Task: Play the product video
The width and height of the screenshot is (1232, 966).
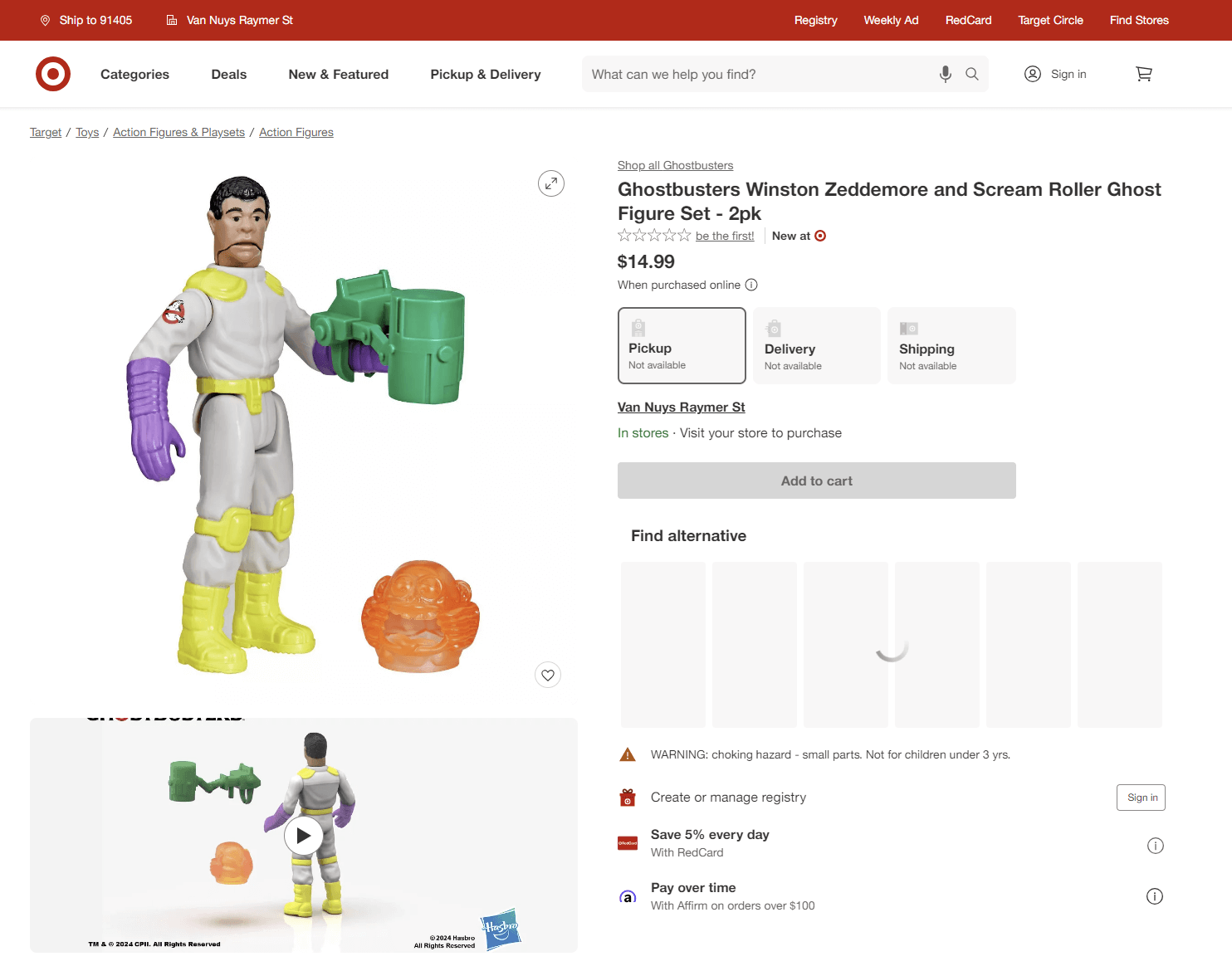Action: click(x=304, y=836)
